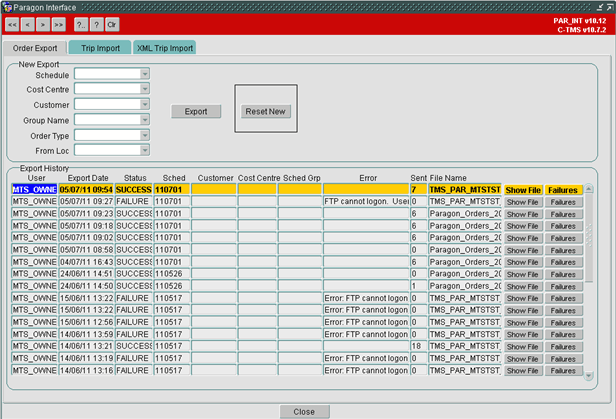Image resolution: width=616 pixels, height=419 pixels.
Task: Show File for 24/06/11 14:50 export
Action: pyautogui.click(x=523, y=287)
